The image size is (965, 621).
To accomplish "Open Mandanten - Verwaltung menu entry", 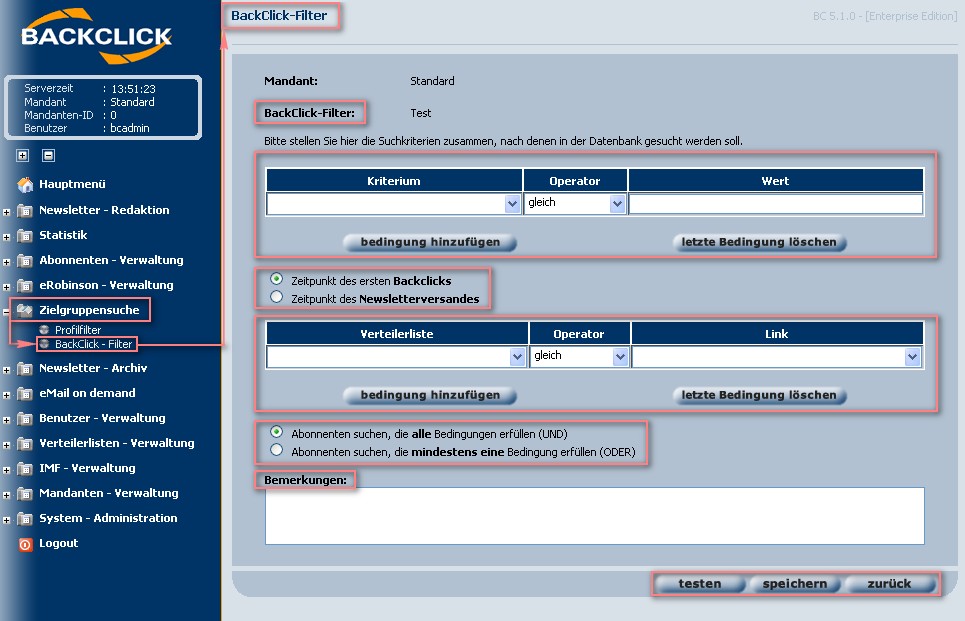I will click(x=108, y=493).
